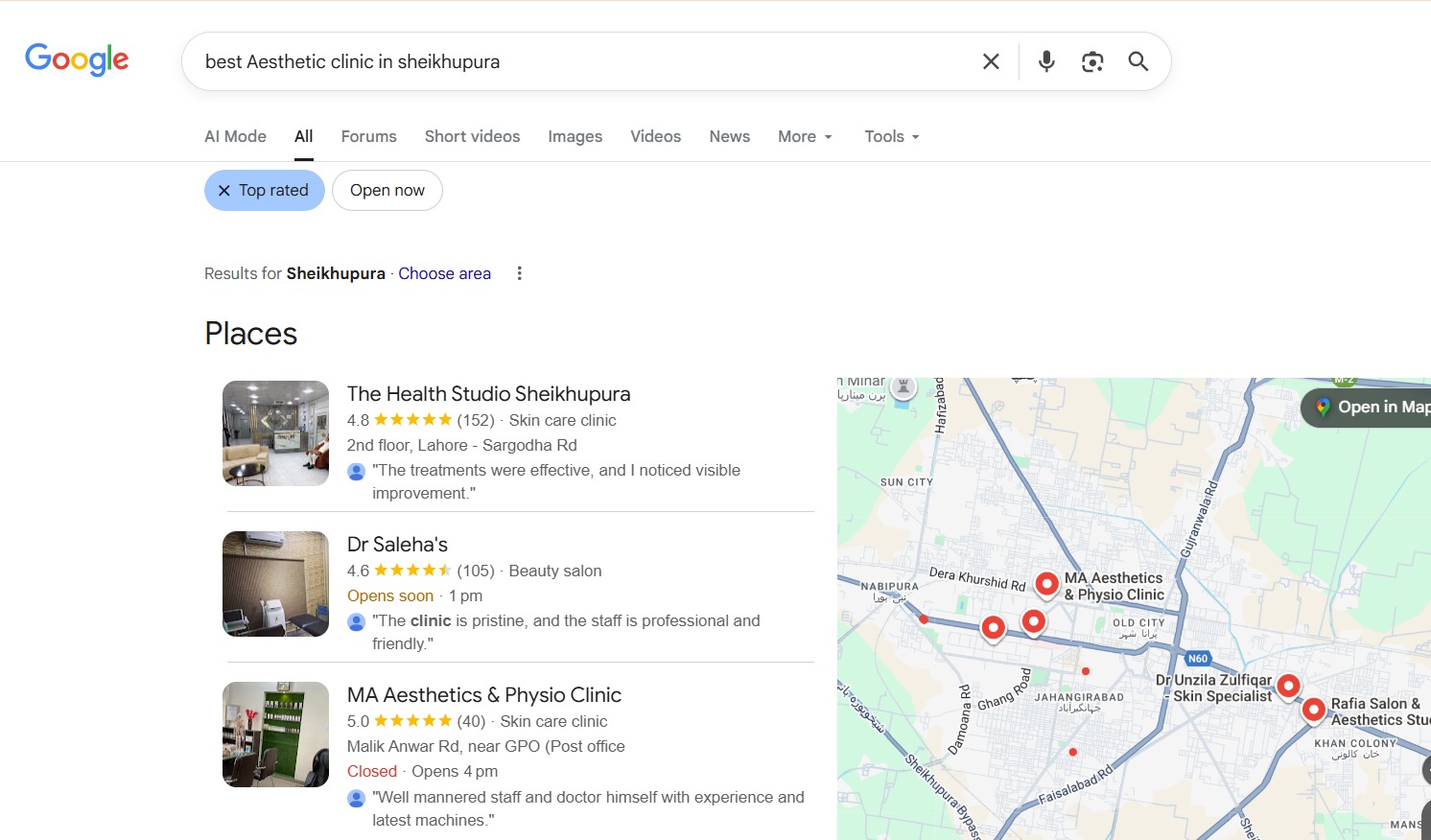
Task: Click the Dr Unzila Zulfiqar map pin
Action: (x=1288, y=686)
